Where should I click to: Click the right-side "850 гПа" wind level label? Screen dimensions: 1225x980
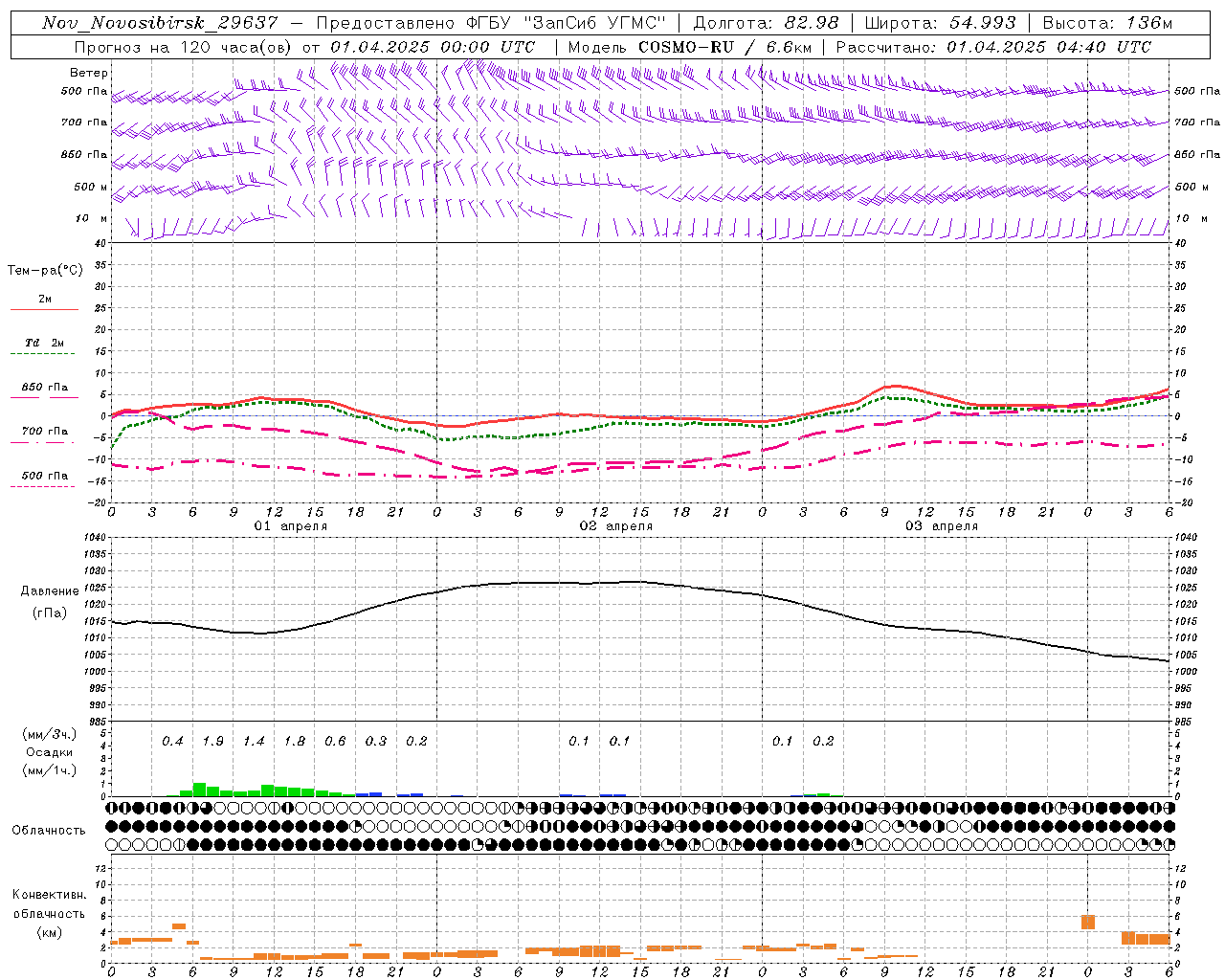(1197, 154)
